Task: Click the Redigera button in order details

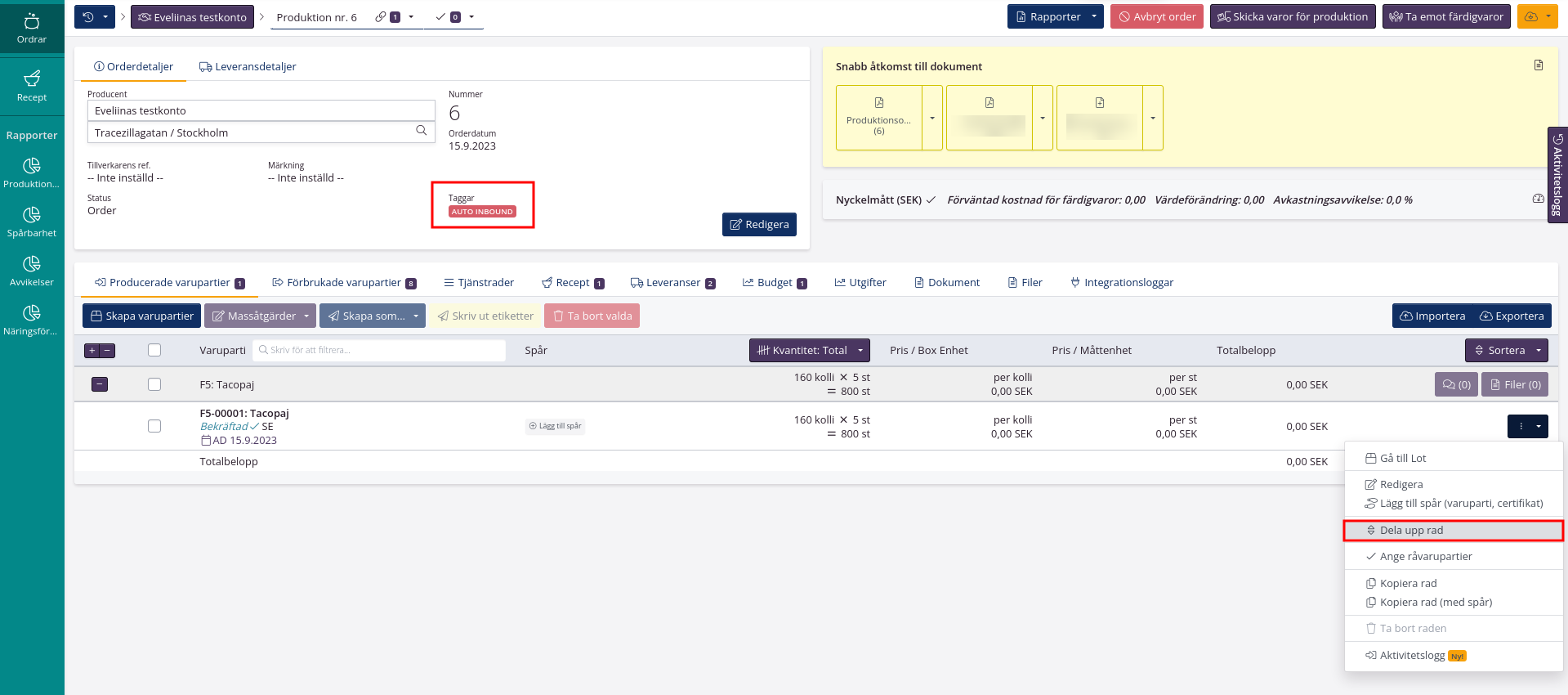Action: [x=759, y=224]
